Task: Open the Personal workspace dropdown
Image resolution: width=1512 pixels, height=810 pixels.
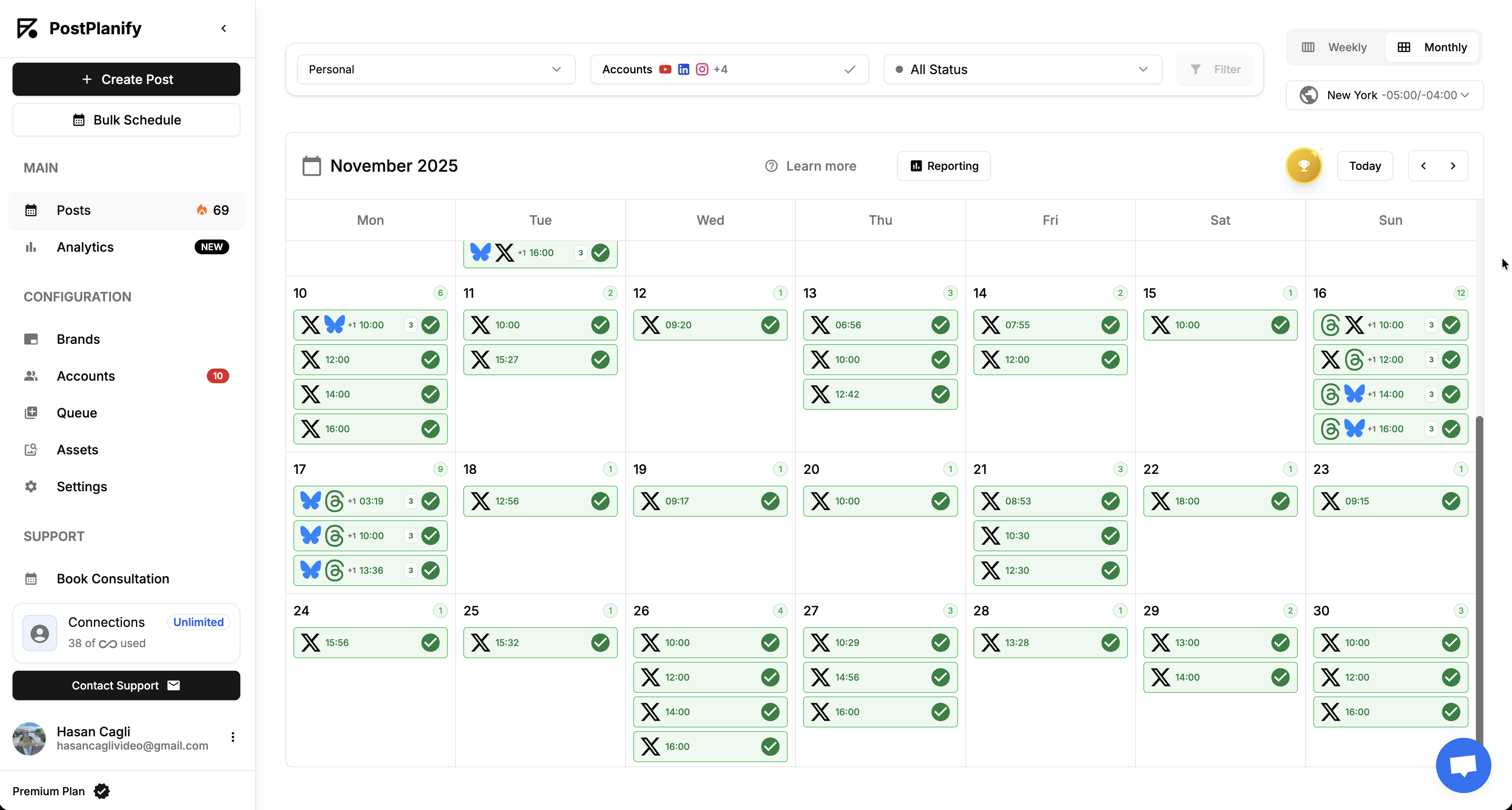Action: pos(435,69)
